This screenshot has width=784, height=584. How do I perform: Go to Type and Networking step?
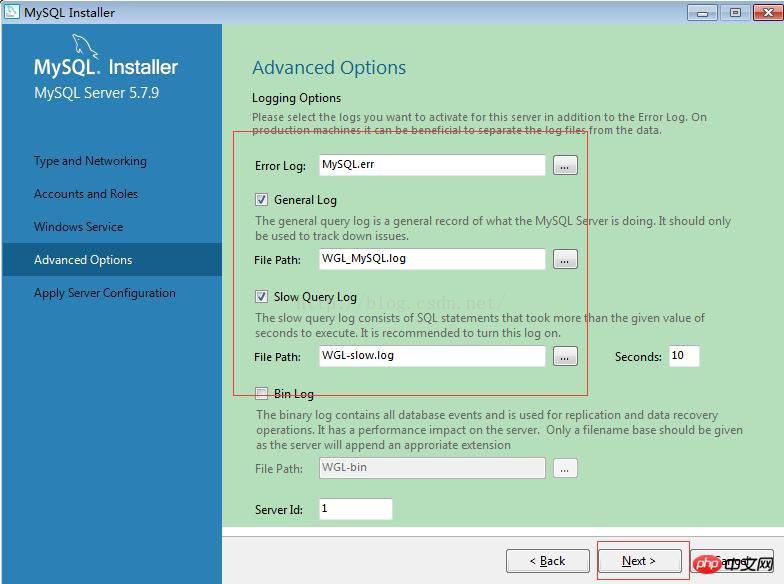click(90, 161)
